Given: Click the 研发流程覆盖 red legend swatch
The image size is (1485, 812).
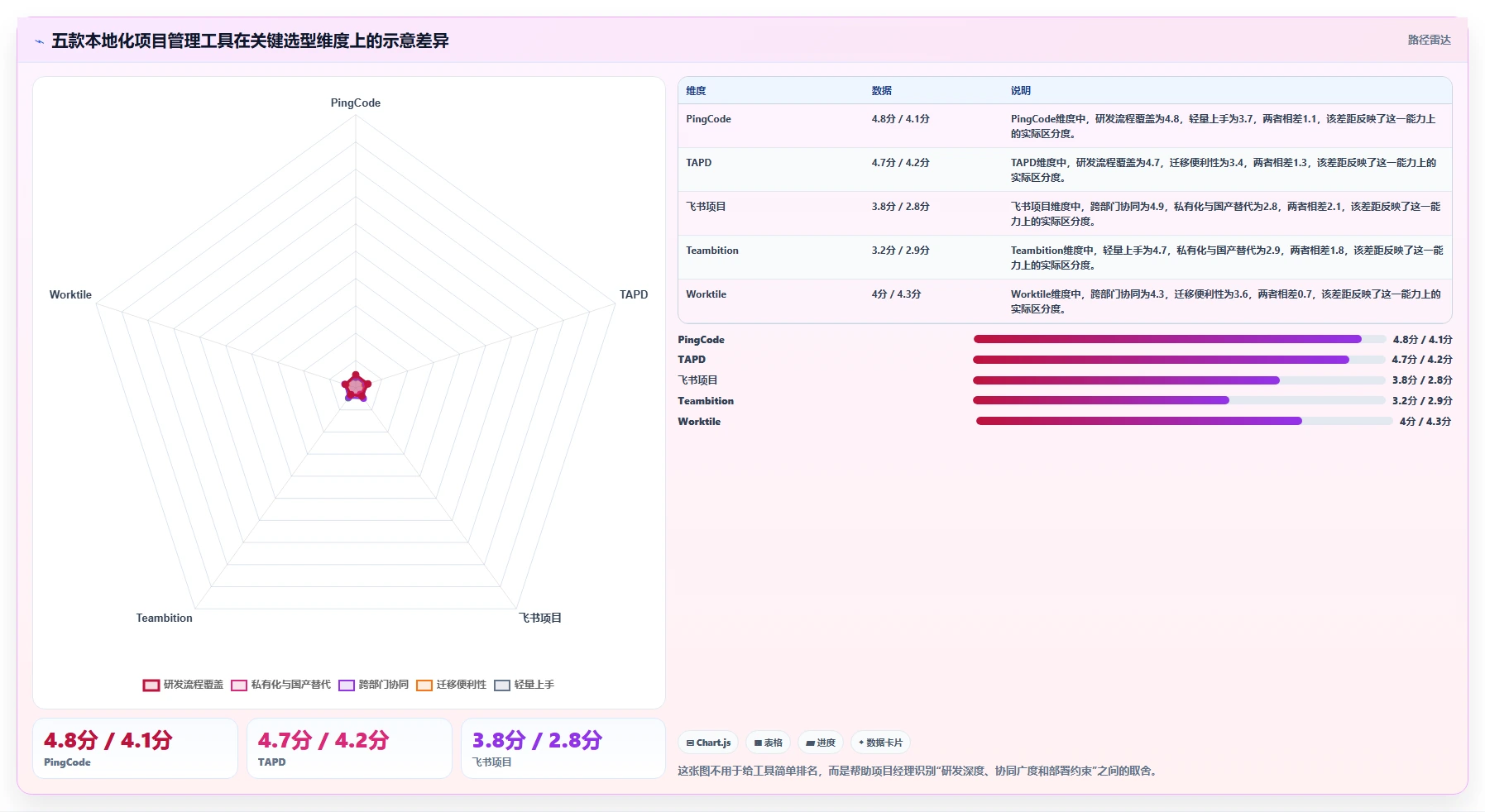Looking at the screenshot, I should [x=151, y=685].
